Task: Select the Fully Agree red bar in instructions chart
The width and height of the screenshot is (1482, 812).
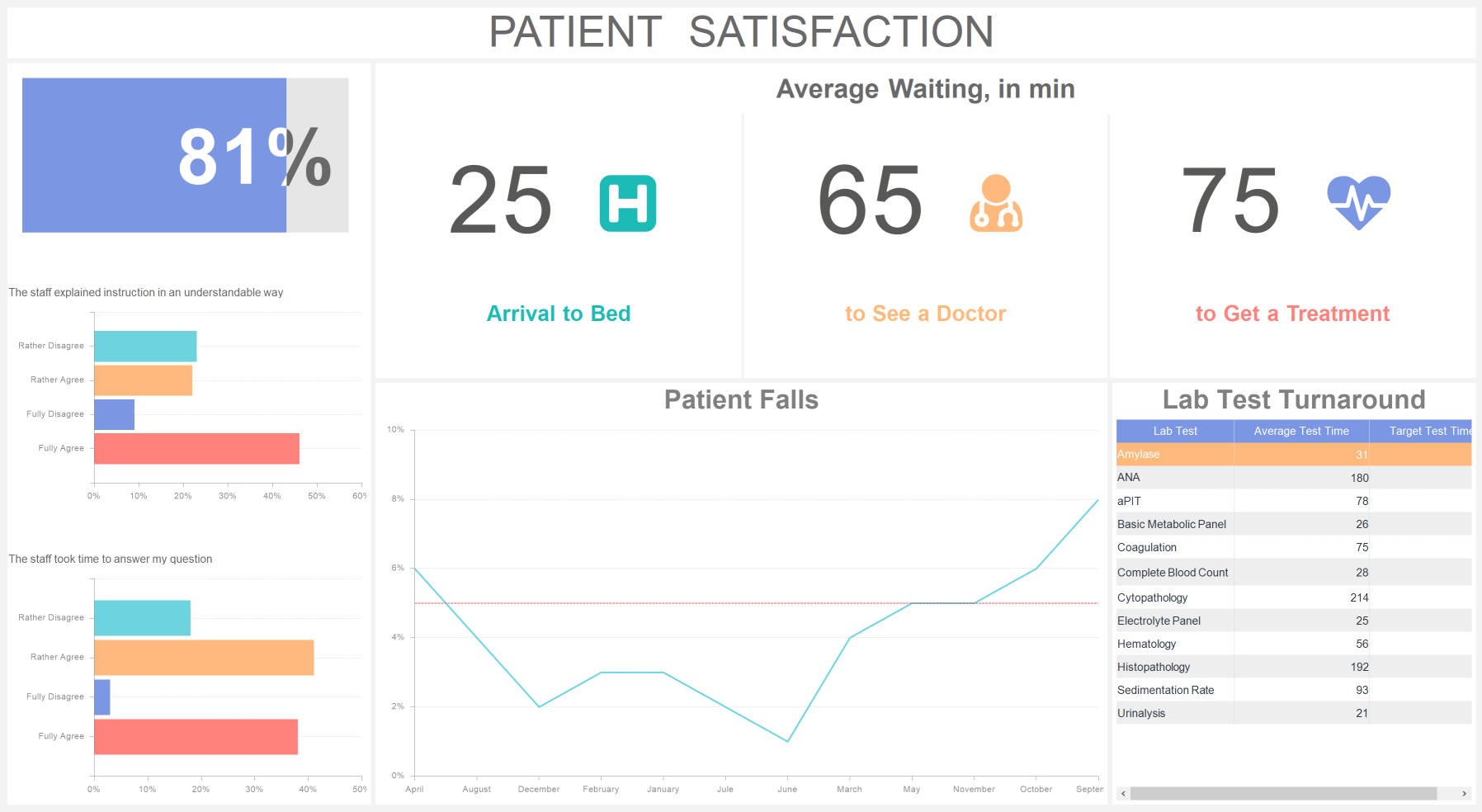Action: pyautogui.click(x=198, y=448)
